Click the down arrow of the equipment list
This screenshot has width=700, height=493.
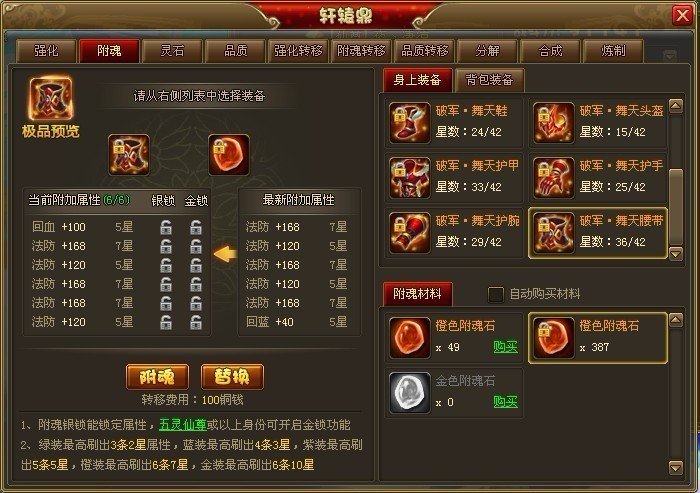point(676,253)
